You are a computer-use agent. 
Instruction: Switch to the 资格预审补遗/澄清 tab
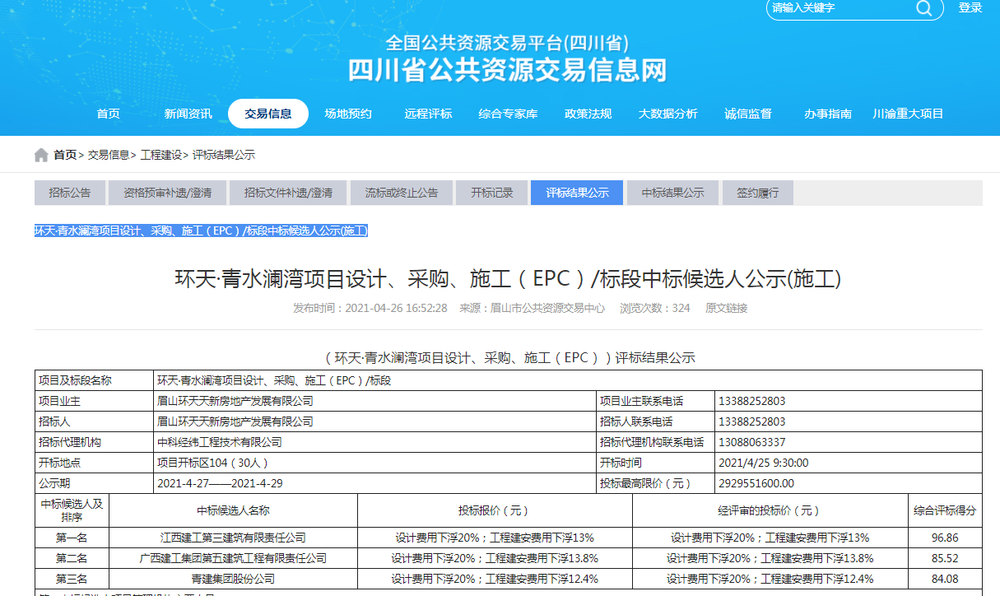(167, 193)
